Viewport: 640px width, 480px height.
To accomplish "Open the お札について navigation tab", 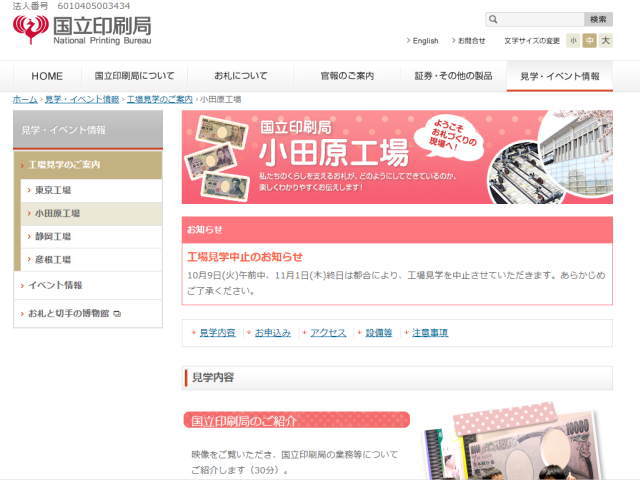I will coord(241,76).
